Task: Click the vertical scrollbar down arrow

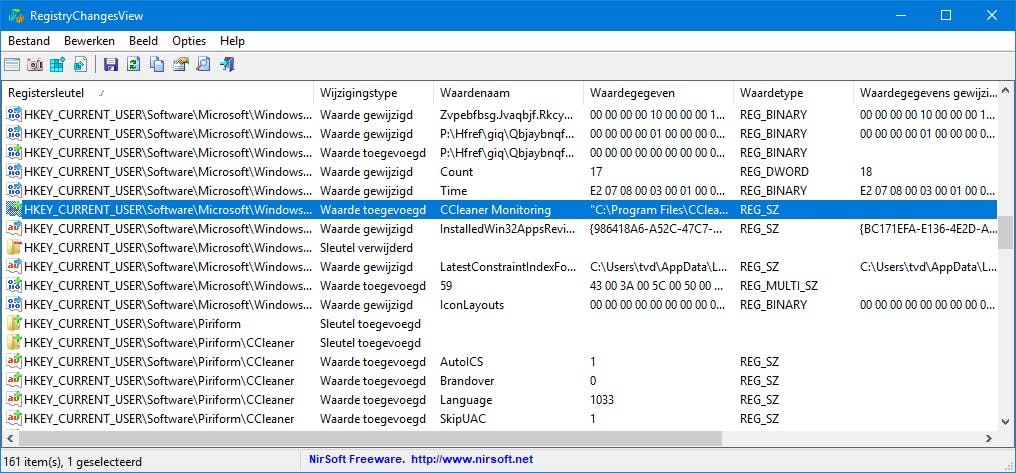Action: point(1006,423)
